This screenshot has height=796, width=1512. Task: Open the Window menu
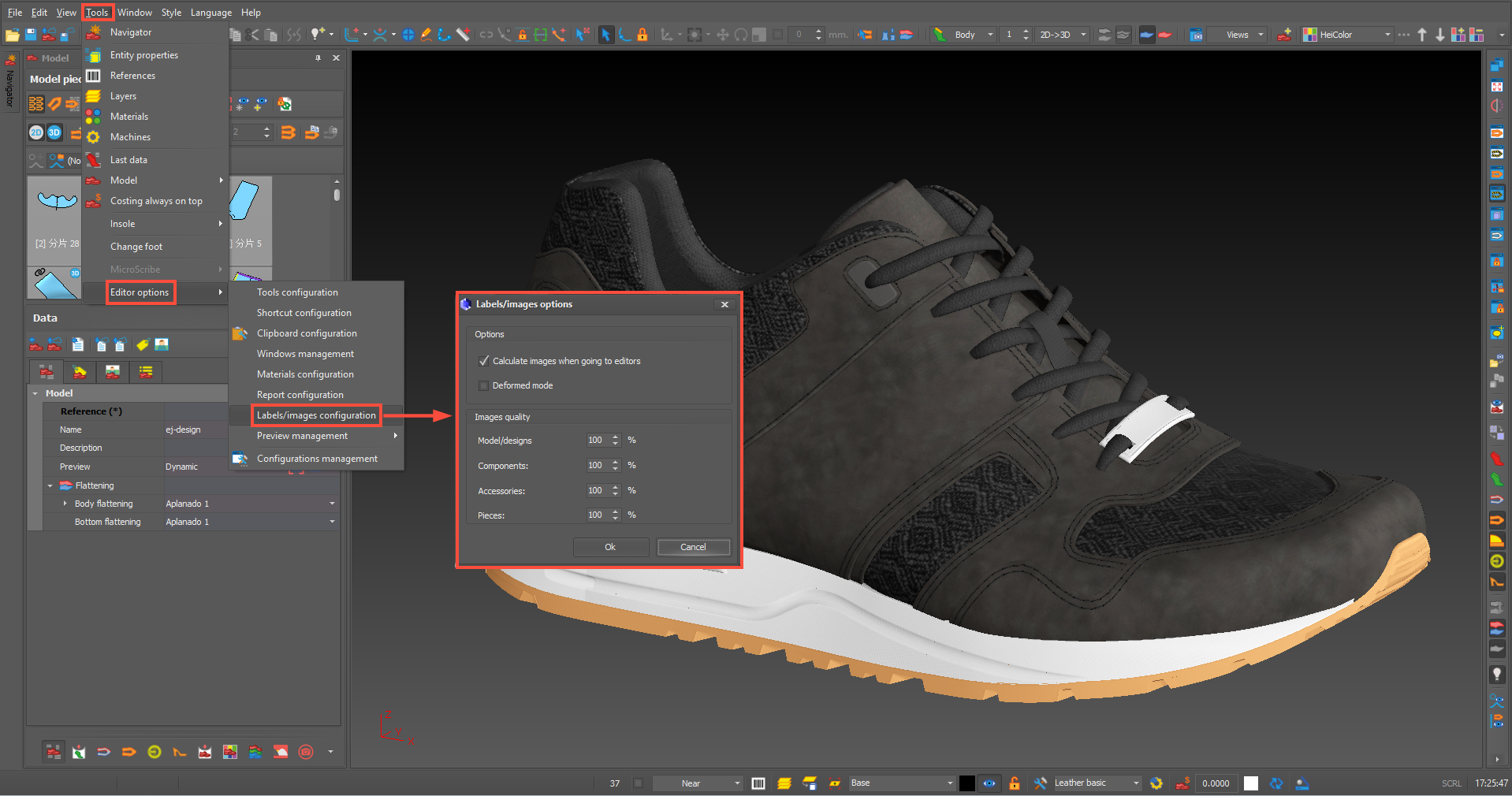[x=135, y=13]
